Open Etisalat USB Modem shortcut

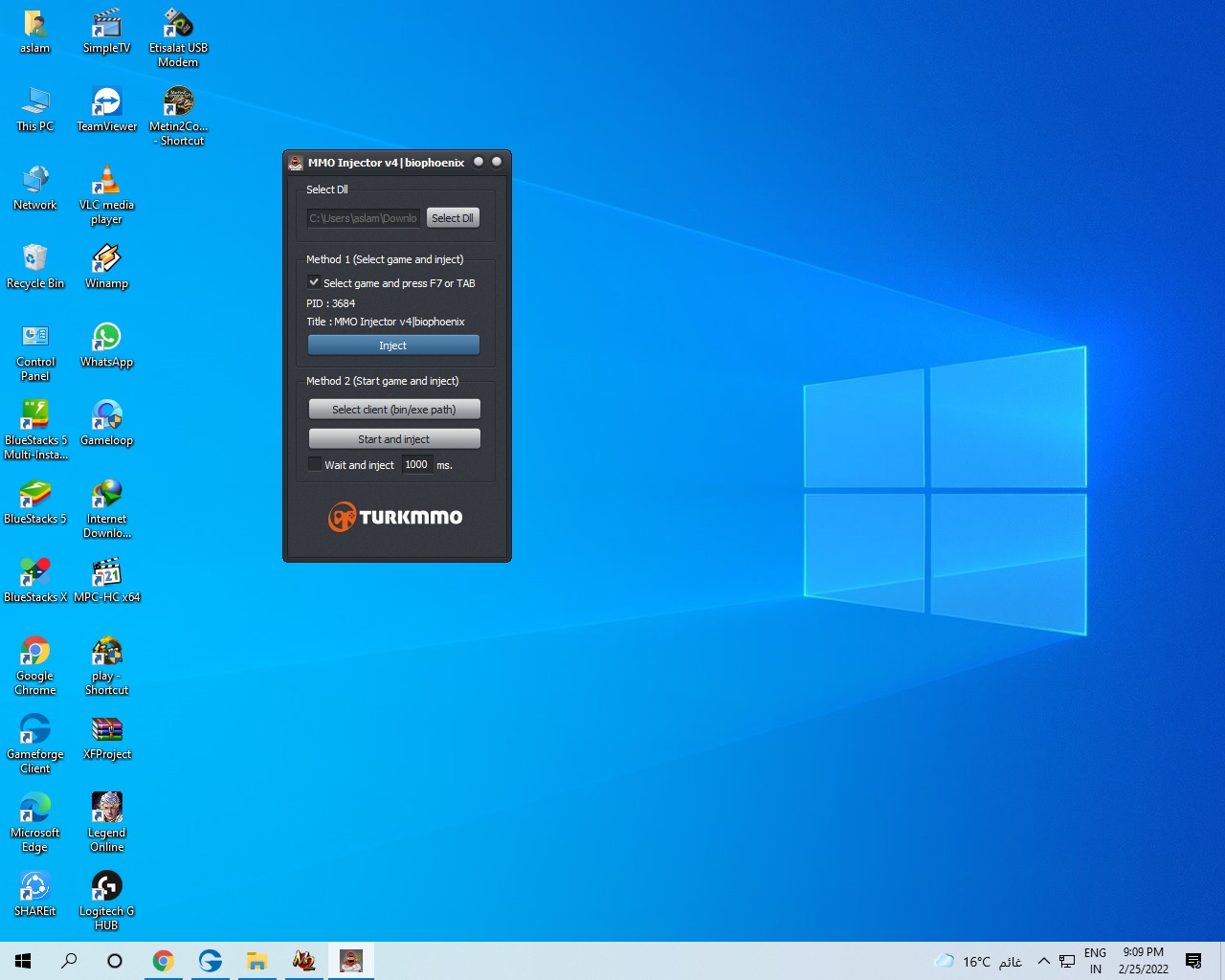point(178,38)
